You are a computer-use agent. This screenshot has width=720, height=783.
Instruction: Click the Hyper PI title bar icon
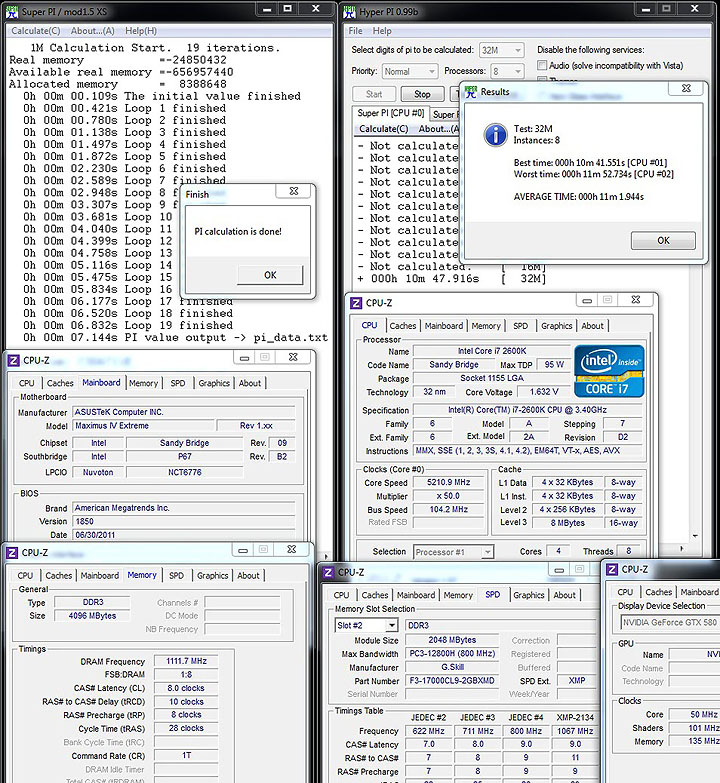[x=349, y=11]
